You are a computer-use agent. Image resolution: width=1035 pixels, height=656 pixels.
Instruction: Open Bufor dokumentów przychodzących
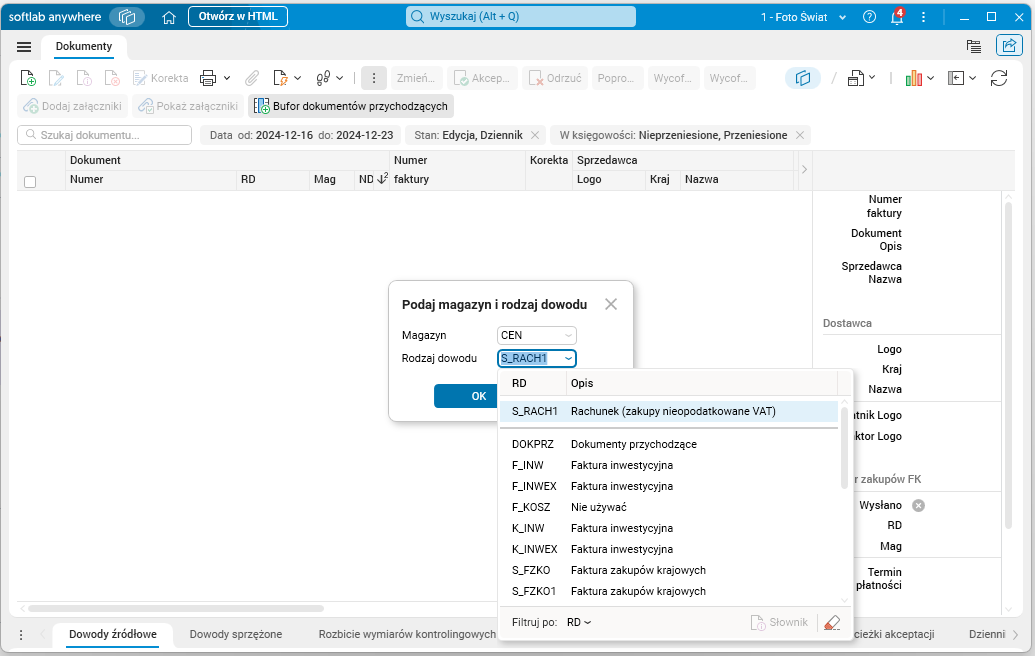click(351, 106)
